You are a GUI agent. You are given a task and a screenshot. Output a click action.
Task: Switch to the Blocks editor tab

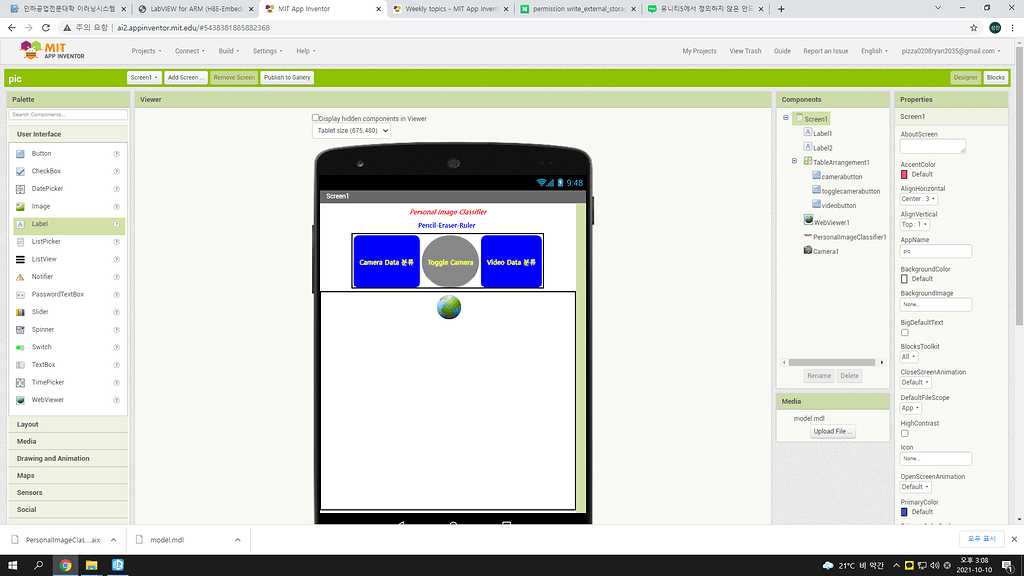pyautogui.click(x=997, y=77)
